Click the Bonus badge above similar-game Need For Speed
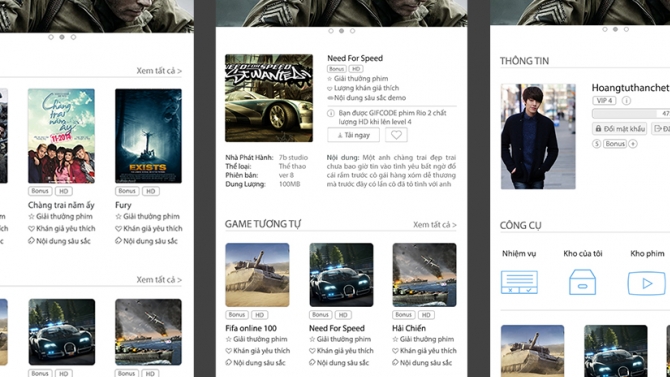Screen dimensions: 670x377 pyautogui.click(x=320, y=315)
